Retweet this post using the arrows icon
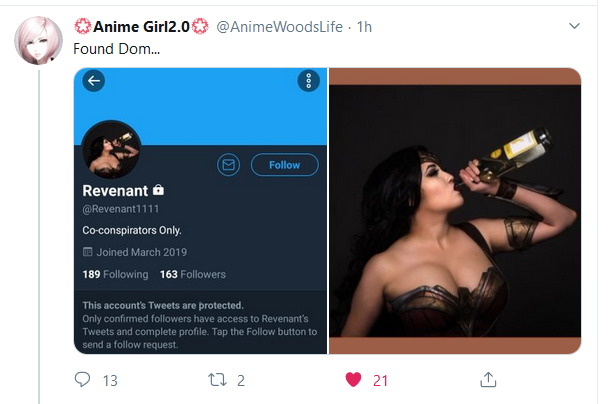 (217, 380)
